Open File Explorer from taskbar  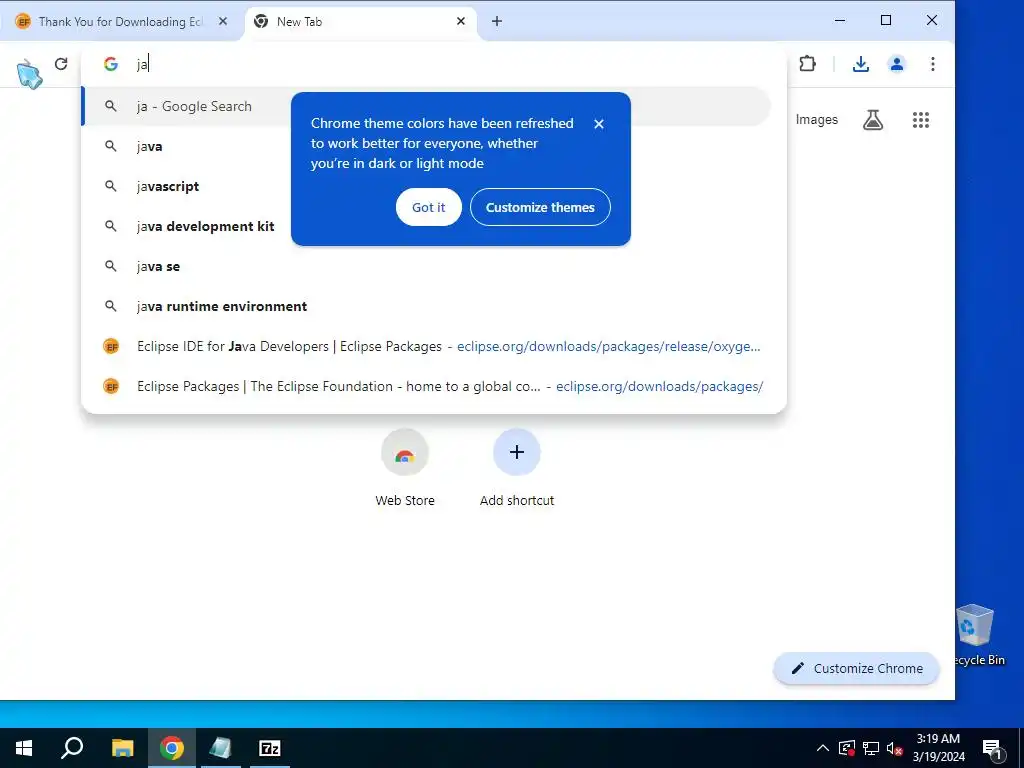(122, 748)
